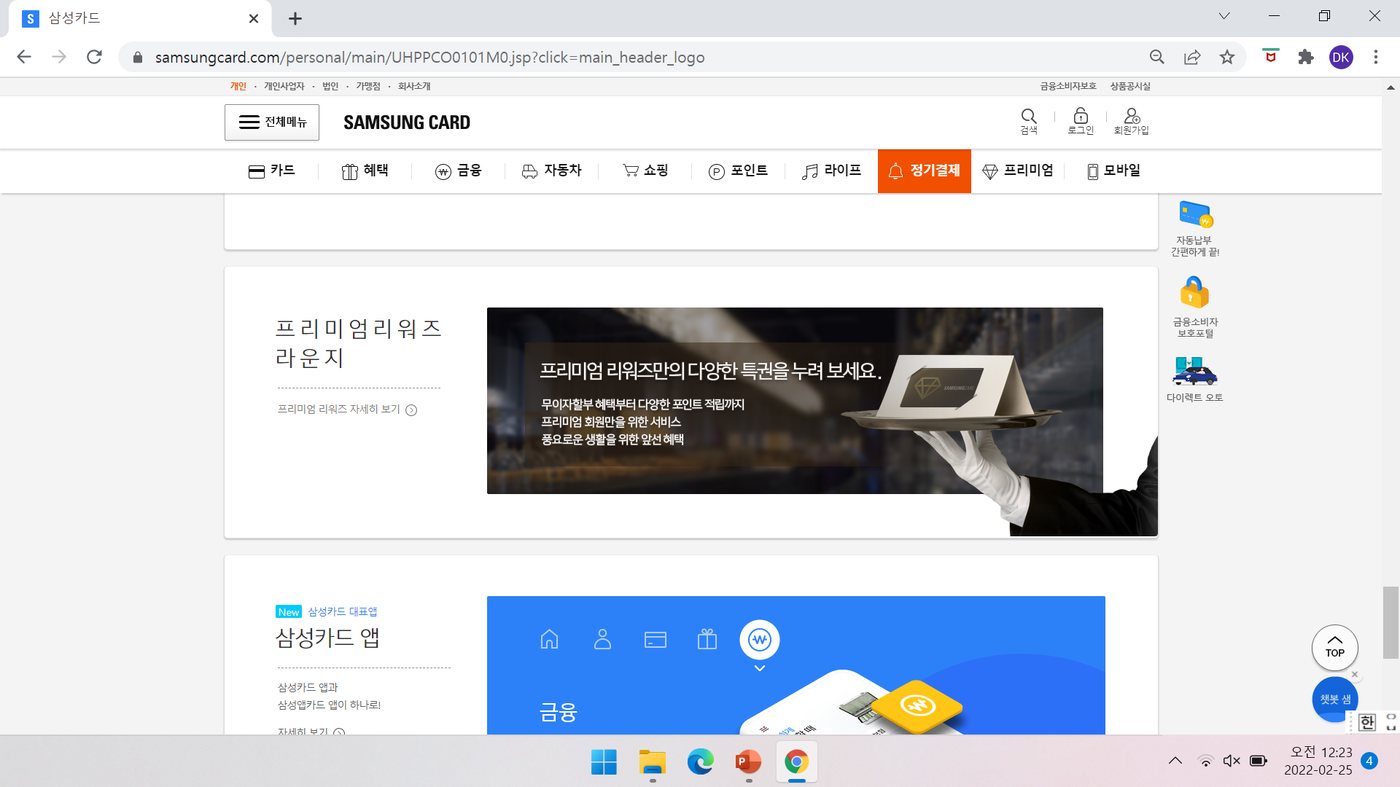
Task: Open PowerPoint from taskbar
Action: (748, 762)
